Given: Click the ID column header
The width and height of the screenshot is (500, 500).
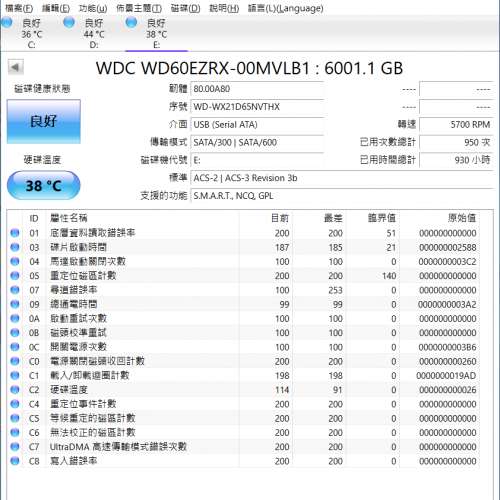Looking at the screenshot, I should point(34,218).
